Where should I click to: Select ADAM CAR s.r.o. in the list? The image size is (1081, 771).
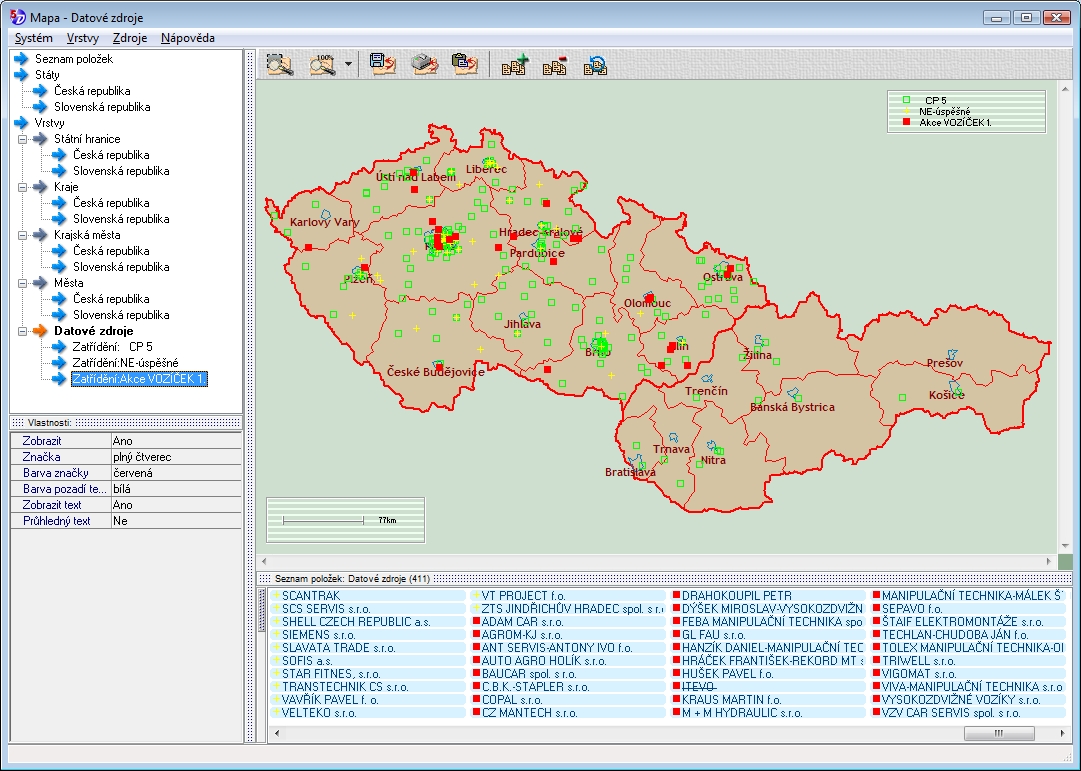[x=522, y=621]
